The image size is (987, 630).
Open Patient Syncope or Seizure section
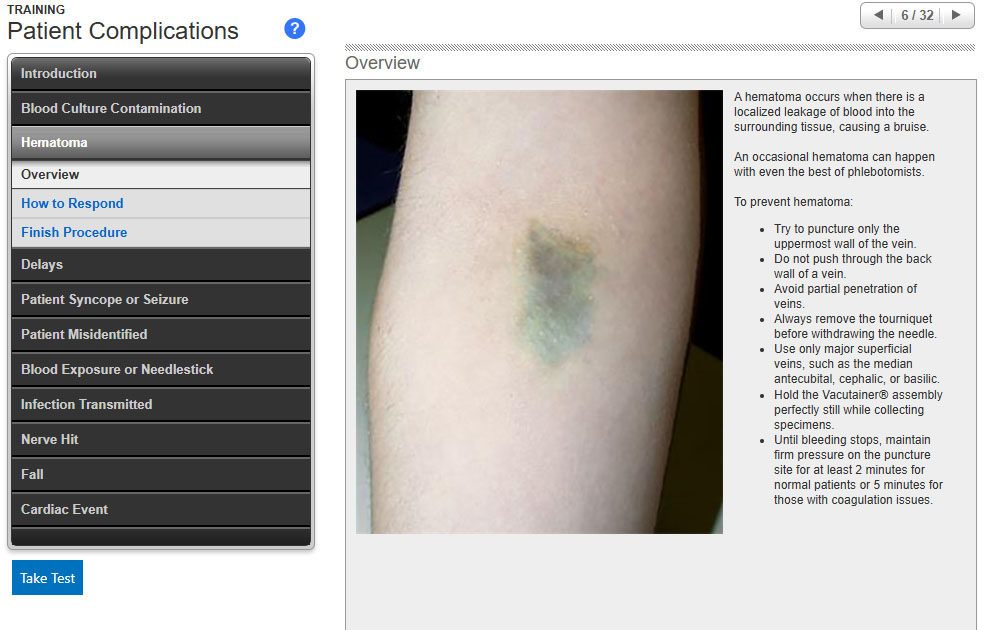point(161,300)
